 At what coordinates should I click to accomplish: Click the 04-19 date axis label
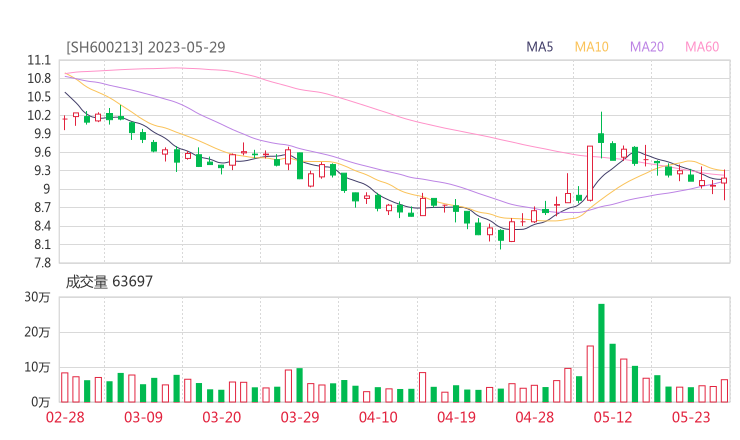point(456,417)
